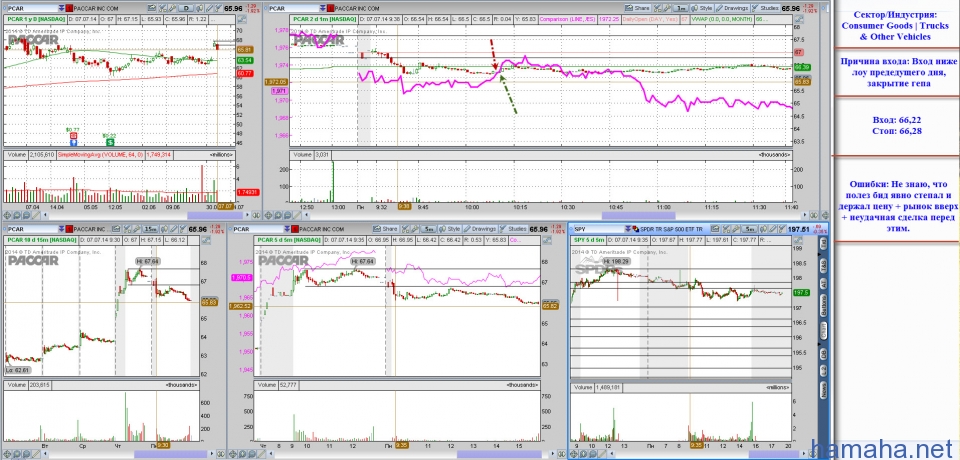Open the Drawings menu in the bottom-middle PCAR chart
960x460 pixels.
coord(481,228)
